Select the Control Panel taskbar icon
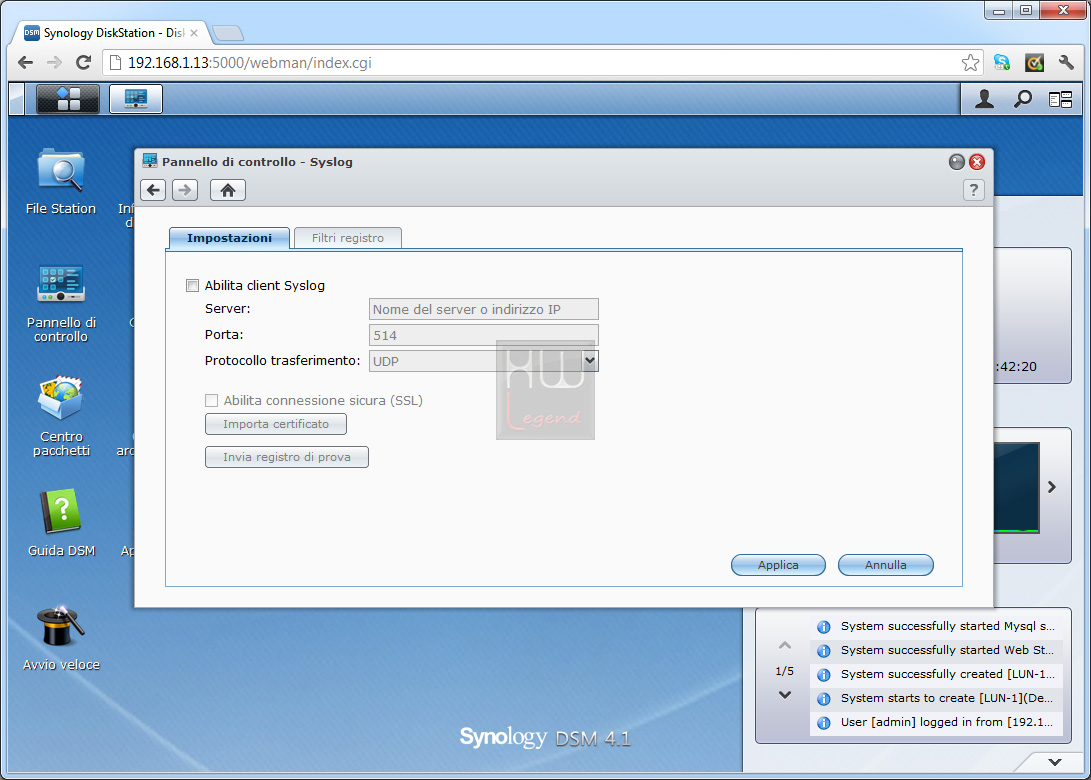The image size is (1091, 780). pyautogui.click(x=136, y=99)
